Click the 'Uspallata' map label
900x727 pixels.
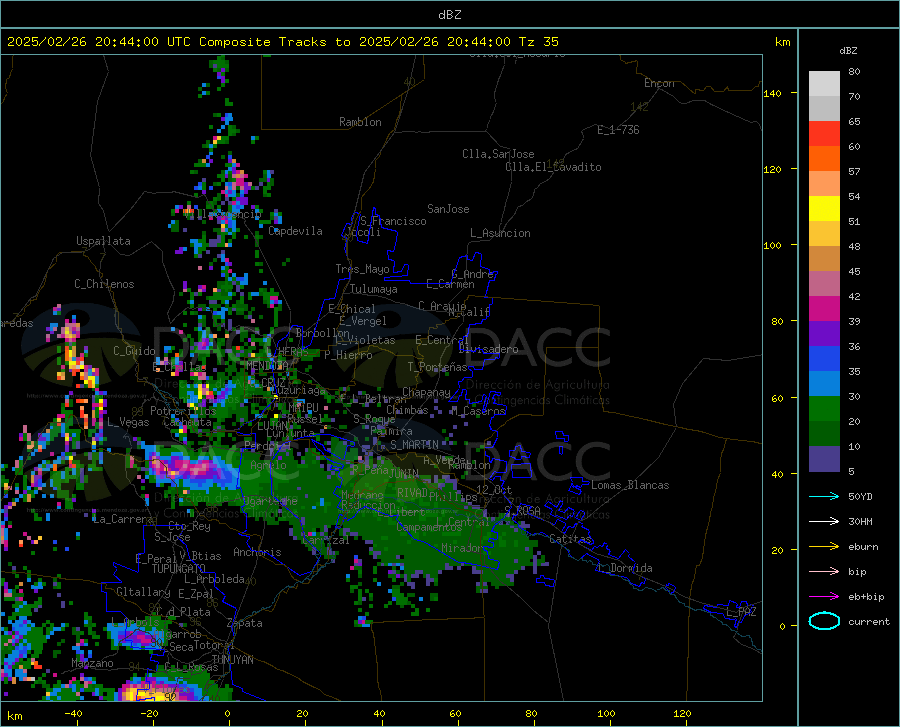103,241
